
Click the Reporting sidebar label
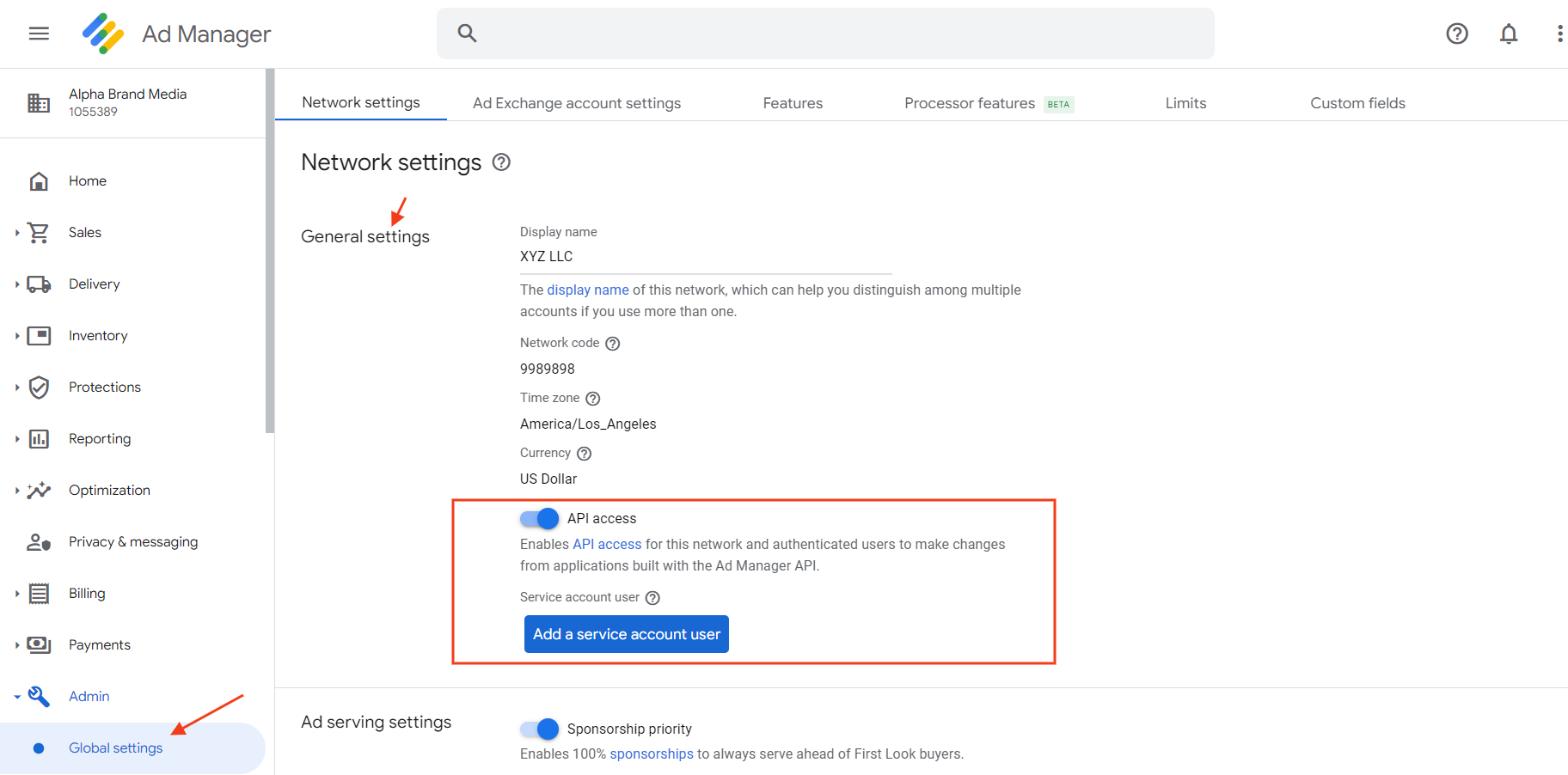(100, 439)
